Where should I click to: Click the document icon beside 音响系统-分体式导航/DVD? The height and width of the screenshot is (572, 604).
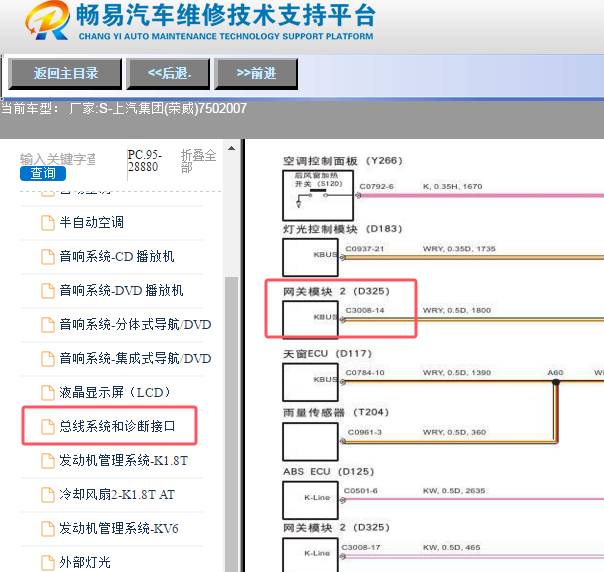[x=48, y=325]
